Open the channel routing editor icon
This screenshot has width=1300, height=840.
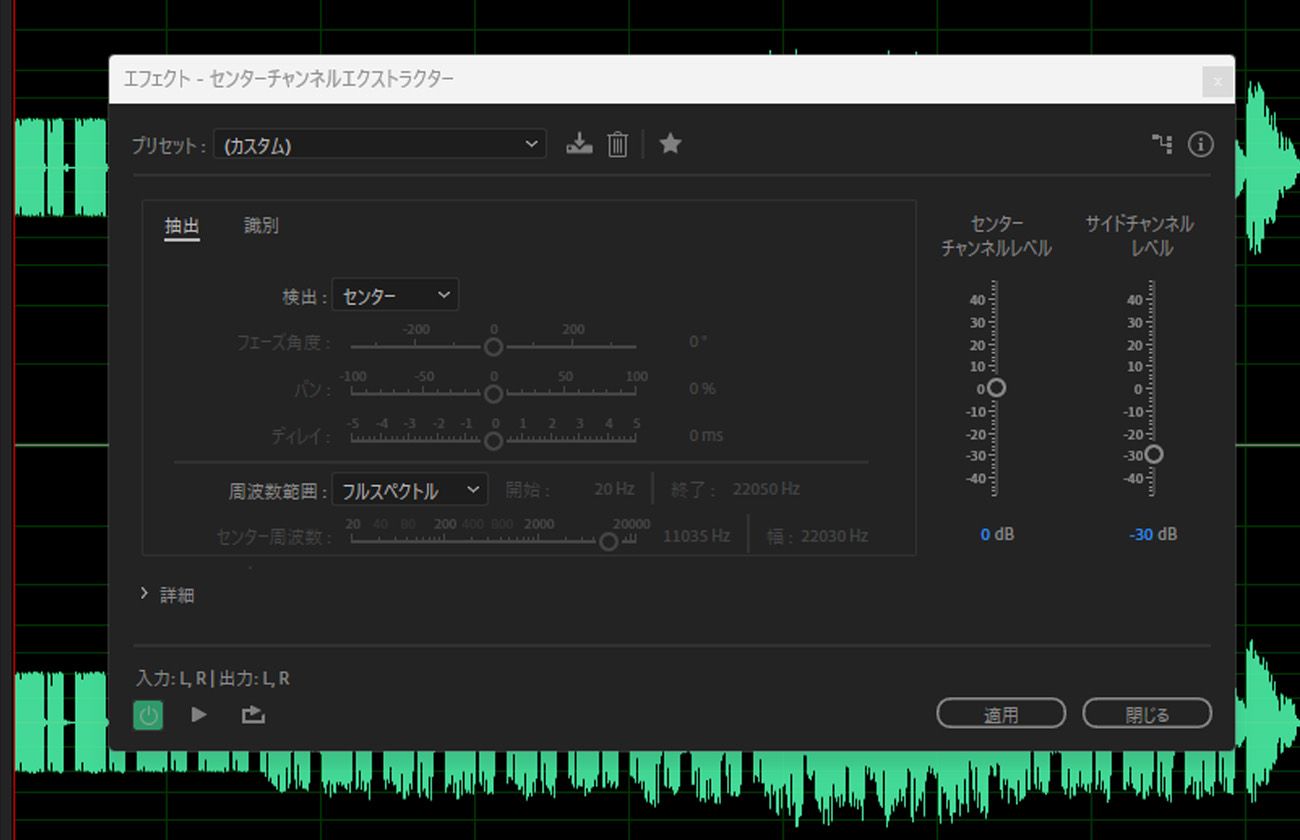[x=1161, y=143]
